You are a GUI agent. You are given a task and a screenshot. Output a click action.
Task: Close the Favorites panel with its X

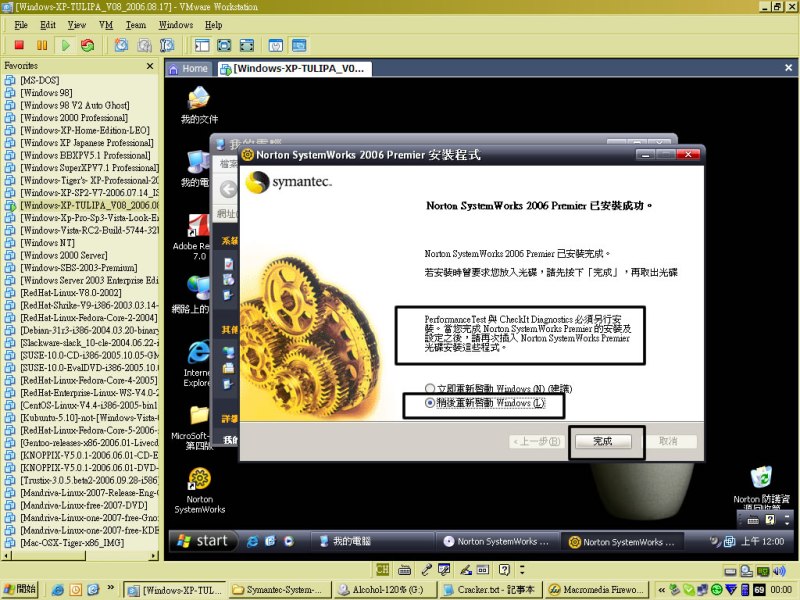[x=149, y=66]
